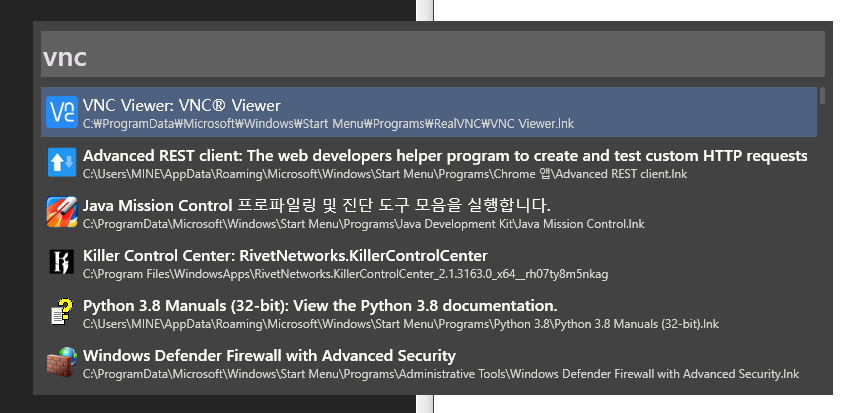Launch Java Mission Control result title
This screenshot has width=856, height=413.
tap(317, 206)
